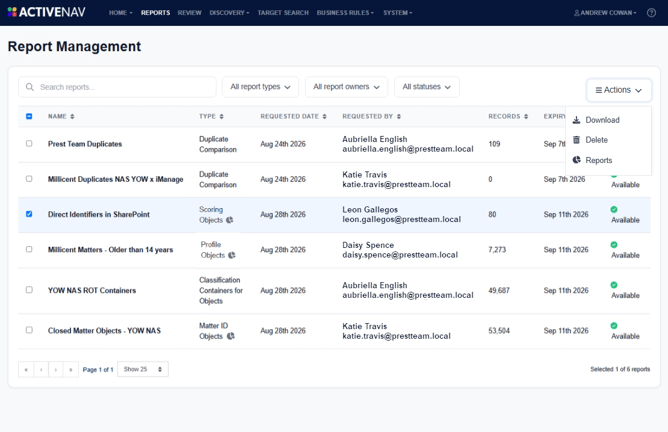Click Selected 1 of 6 reports text
Image resolution: width=668 pixels, height=432 pixels.
(x=620, y=369)
